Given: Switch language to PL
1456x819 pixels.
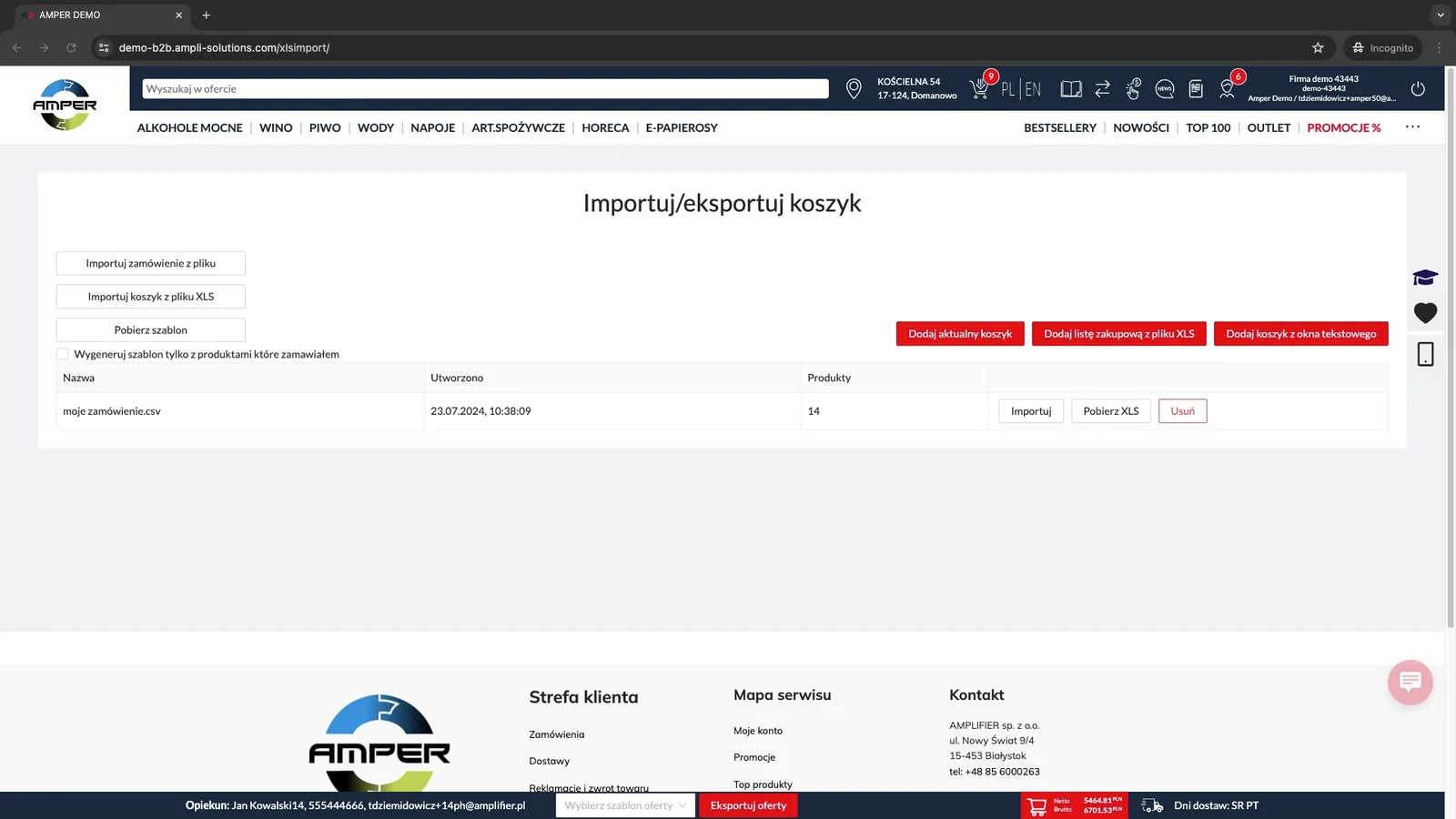Looking at the screenshot, I should [x=1007, y=89].
